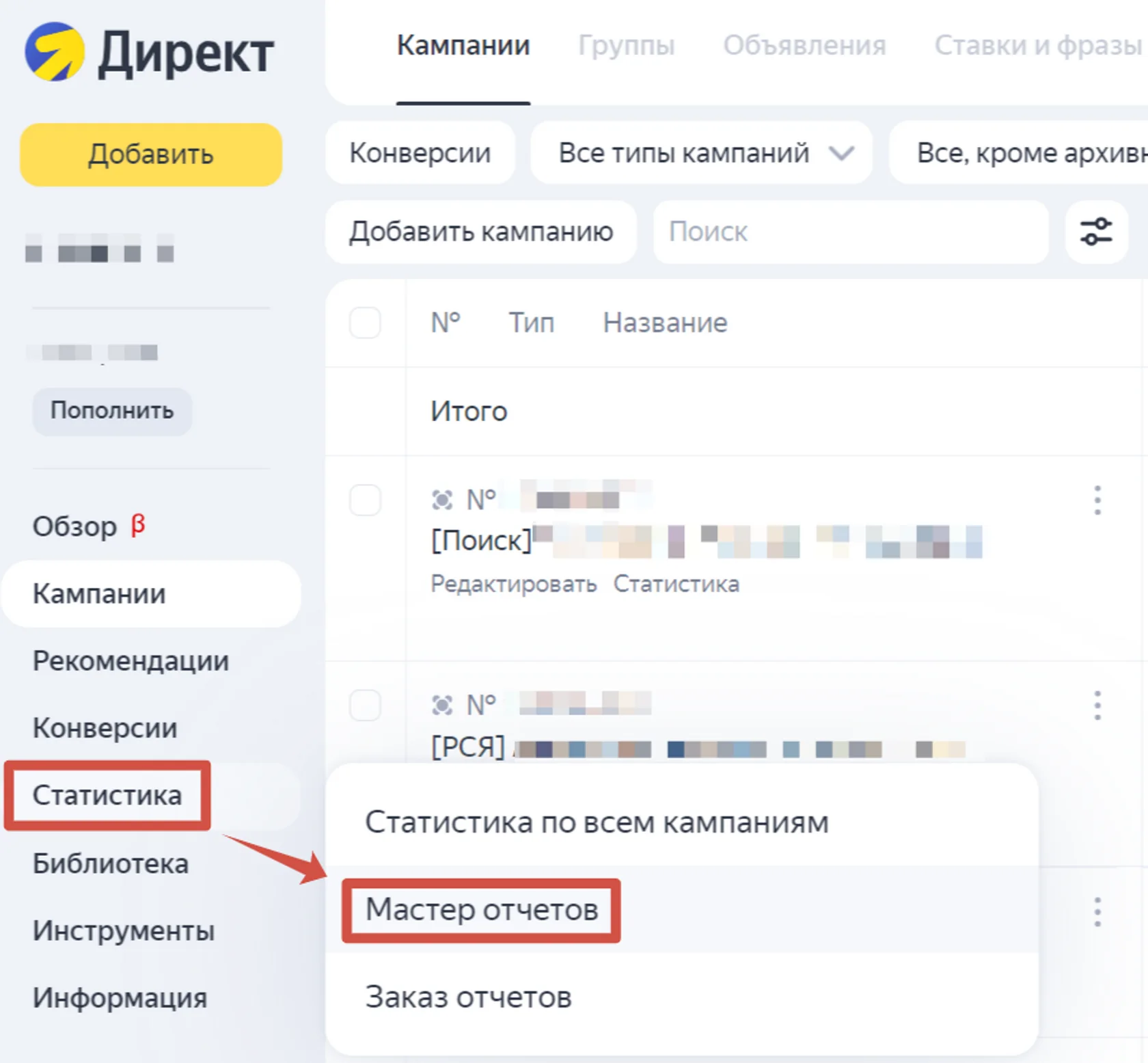1148x1063 pixels.
Task: Click the blurred balance amount above Пополнить
Action: (x=93, y=353)
